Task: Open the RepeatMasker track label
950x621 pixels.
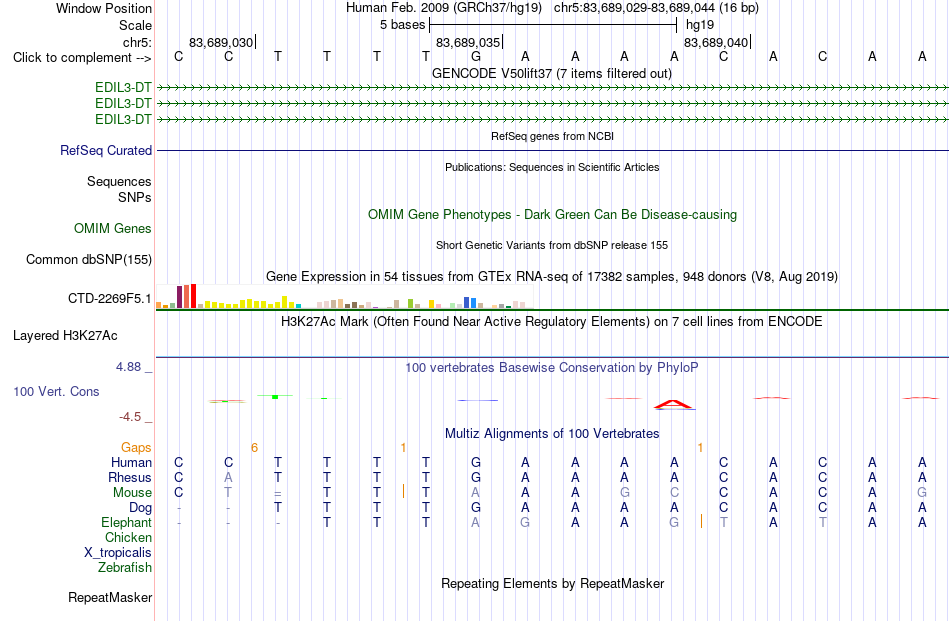Action: pos(110,597)
